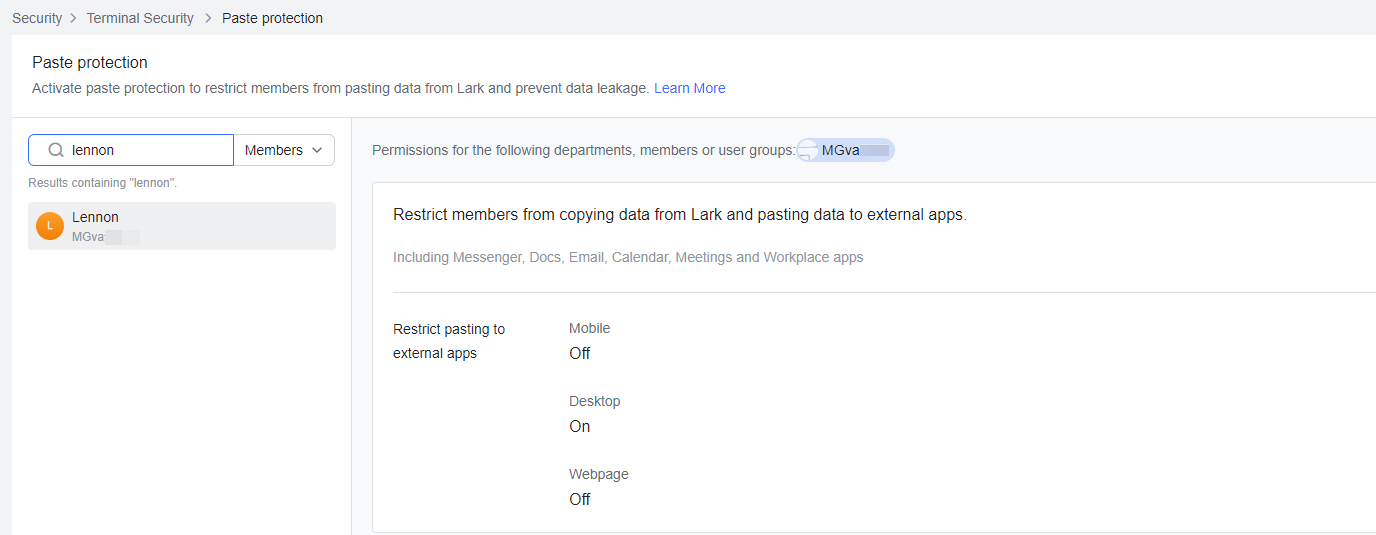Click the "Results containing lennon" text
Image resolution: width=1376 pixels, height=535 pixels.
tap(102, 183)
